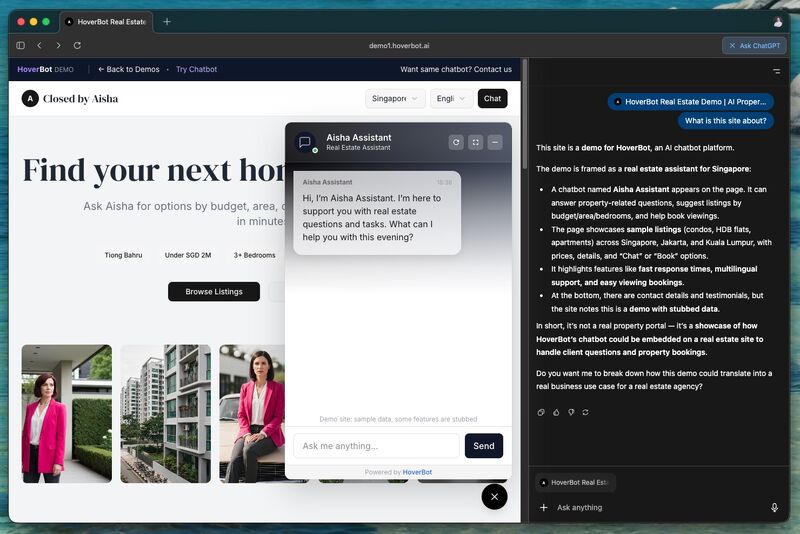The height and width of the screenshot is (534, 800).
Task: Copy the ChatGPT response
Action: 541,412
